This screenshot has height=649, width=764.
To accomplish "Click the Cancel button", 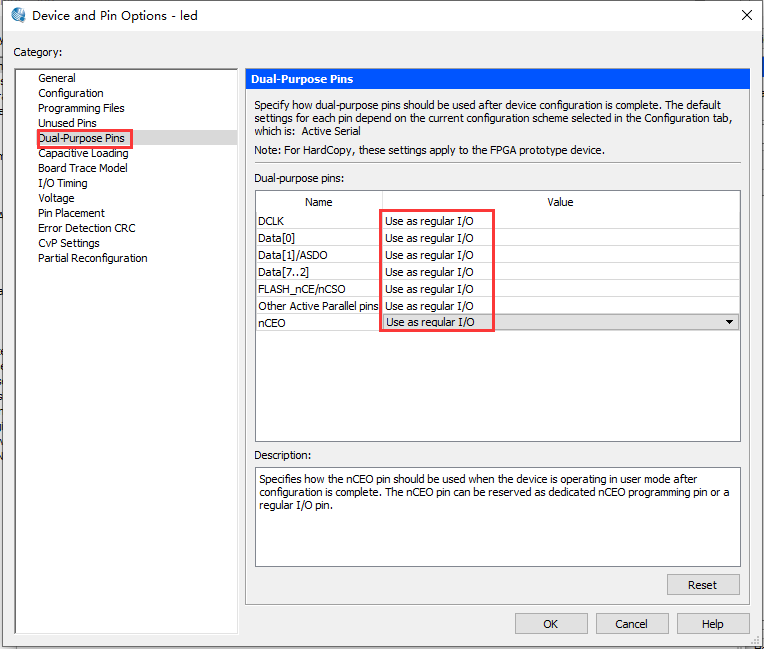I will pos(631,624).
